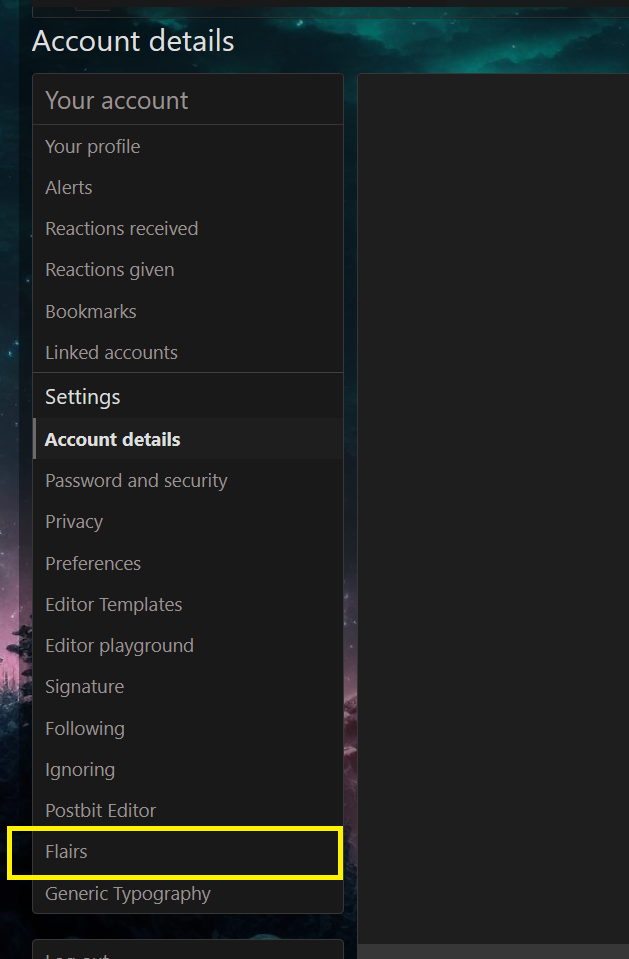The width and height of the screenshot is (629, 959).
Task: Open the Preferences page
Action: point(188,563)
